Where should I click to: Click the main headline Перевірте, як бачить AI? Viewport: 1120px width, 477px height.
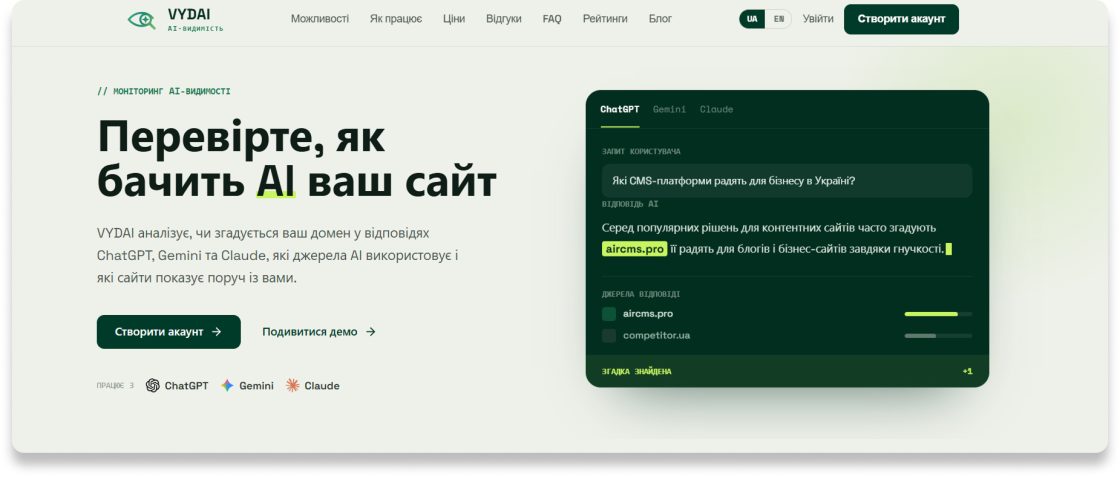(x=296, y=159)
